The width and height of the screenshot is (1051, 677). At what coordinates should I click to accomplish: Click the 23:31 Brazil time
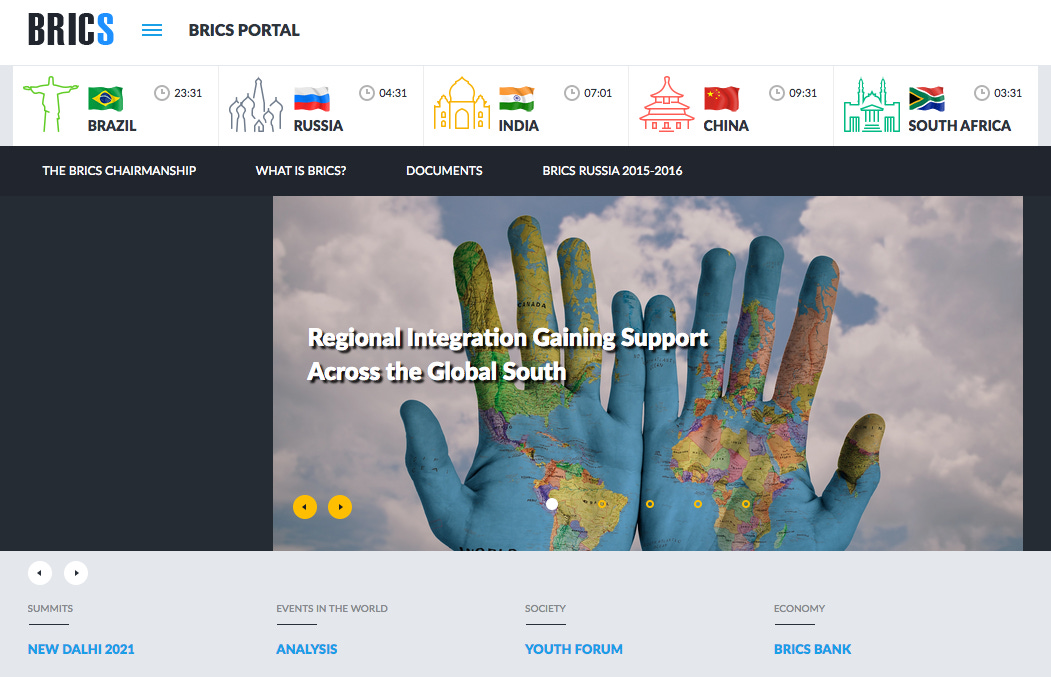[x=188, y=93]
